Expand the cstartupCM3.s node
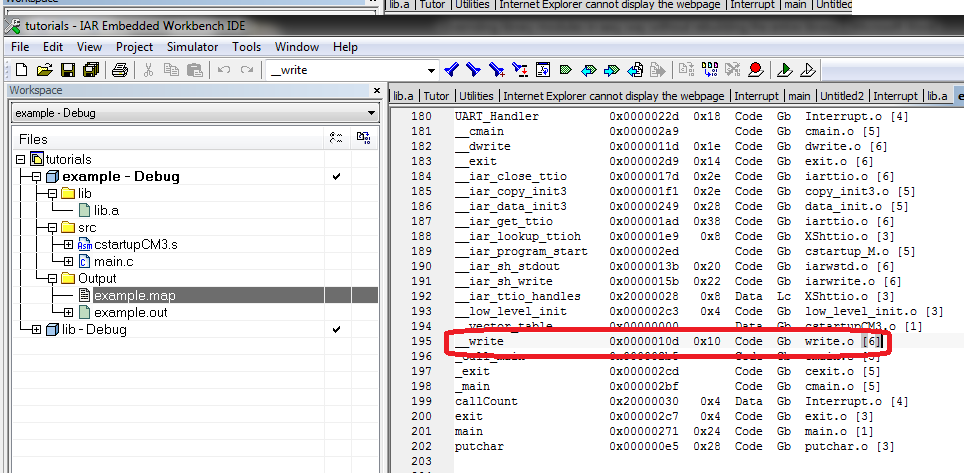The height and width of the screenshot is (473, 964). click(68, 245)
